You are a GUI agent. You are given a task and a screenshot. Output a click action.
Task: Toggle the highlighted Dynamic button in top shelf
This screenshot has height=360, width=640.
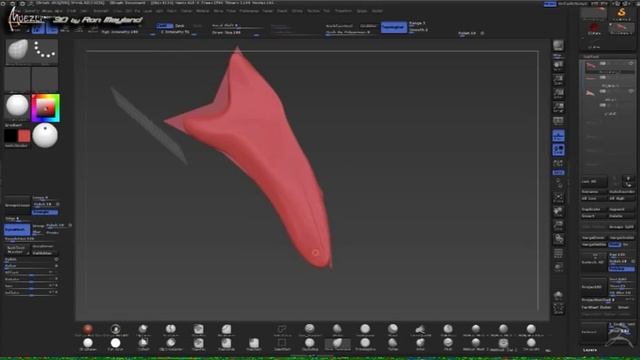point(393,27)
